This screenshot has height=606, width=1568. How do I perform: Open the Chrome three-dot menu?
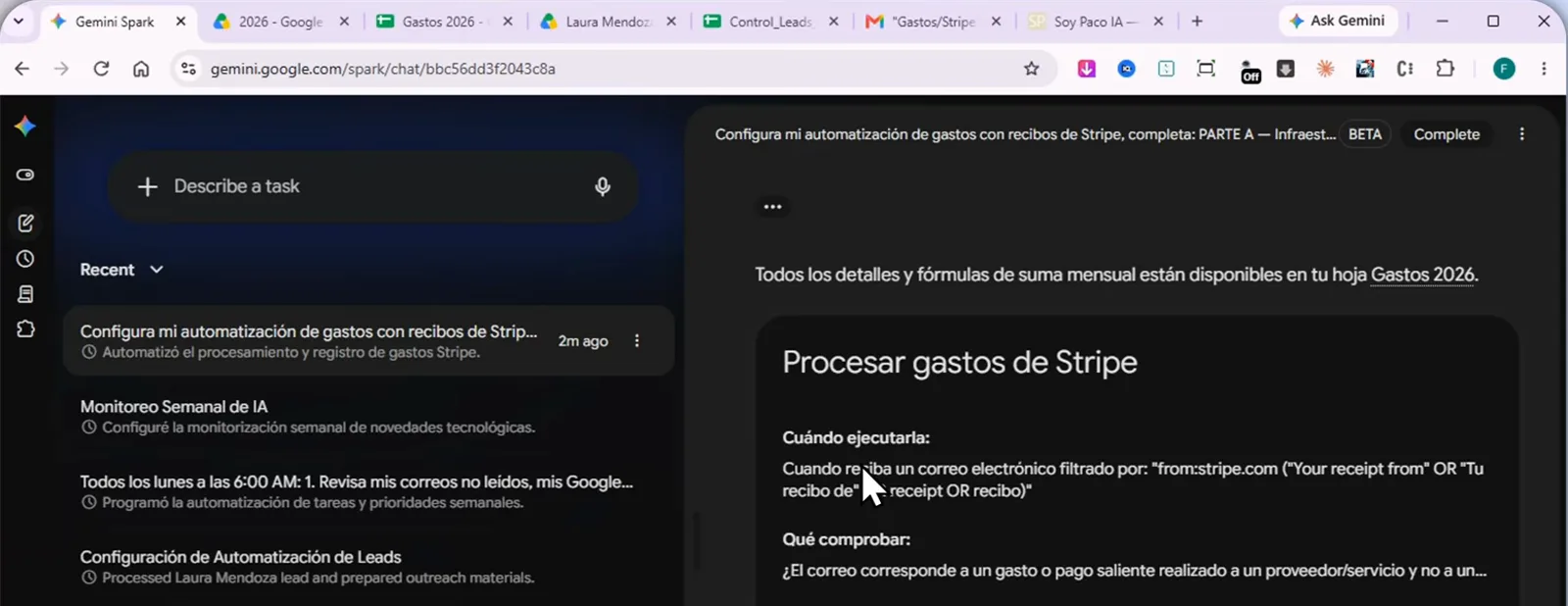(1543, 69)
